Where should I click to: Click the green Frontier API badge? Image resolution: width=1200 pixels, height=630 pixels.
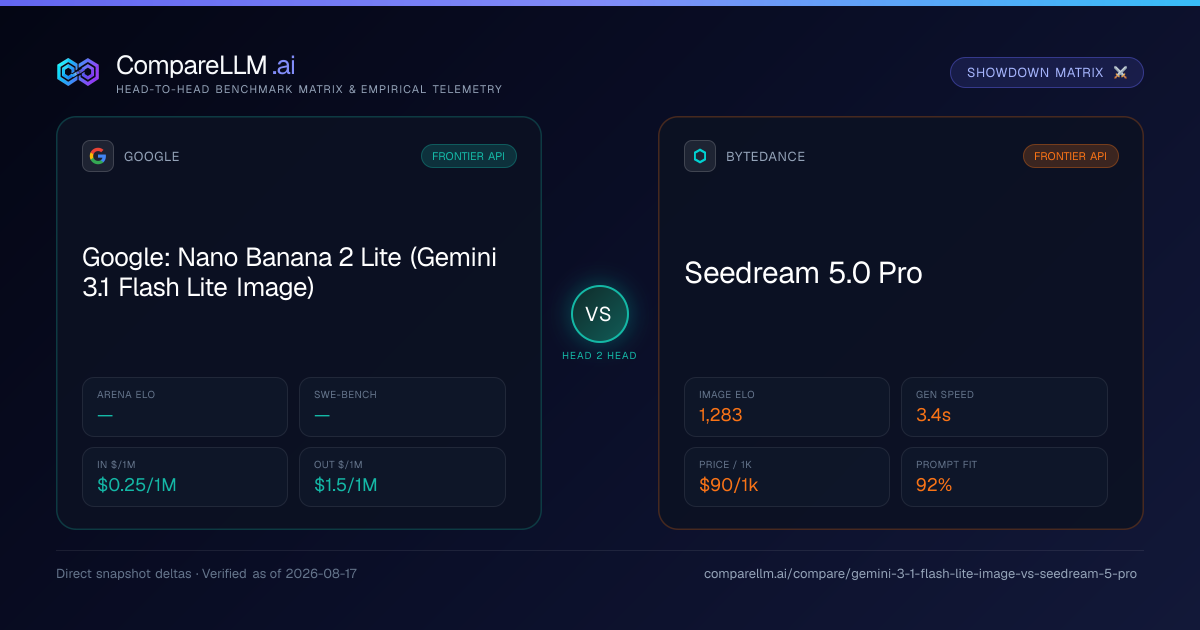click(469, 156)
